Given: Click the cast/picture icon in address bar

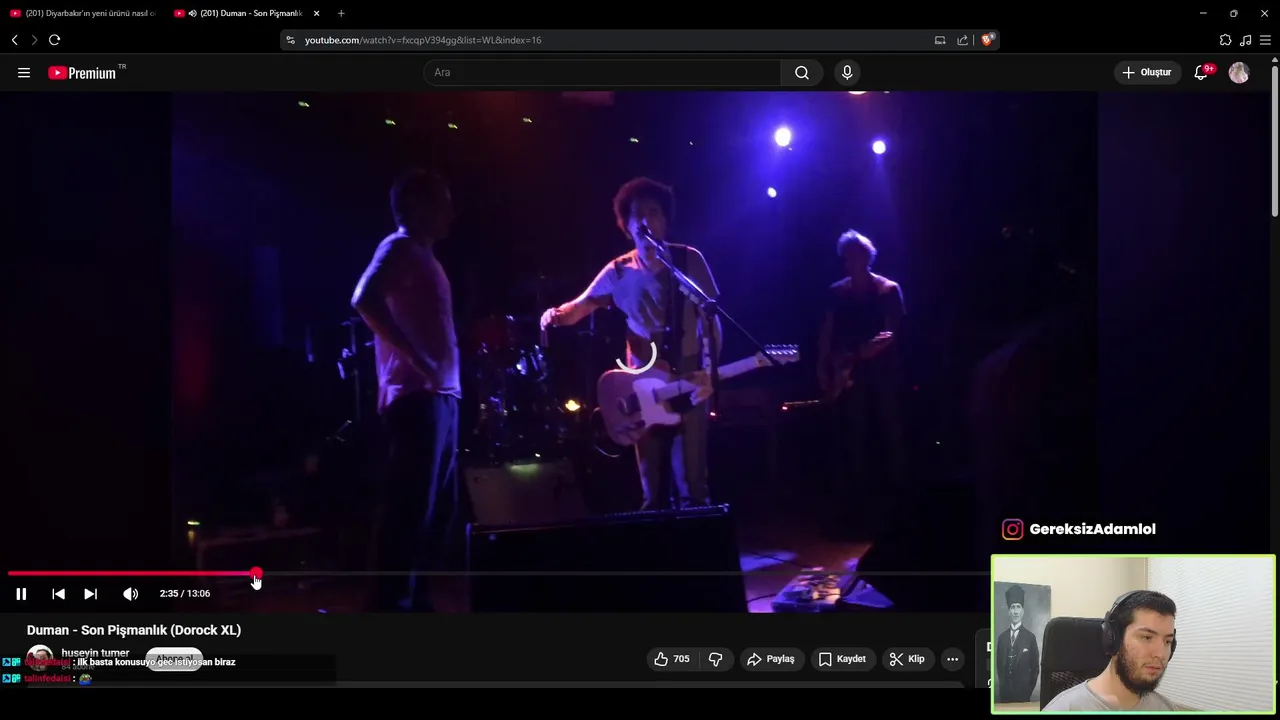Looking at the screenshot, I should click(940, 40).
